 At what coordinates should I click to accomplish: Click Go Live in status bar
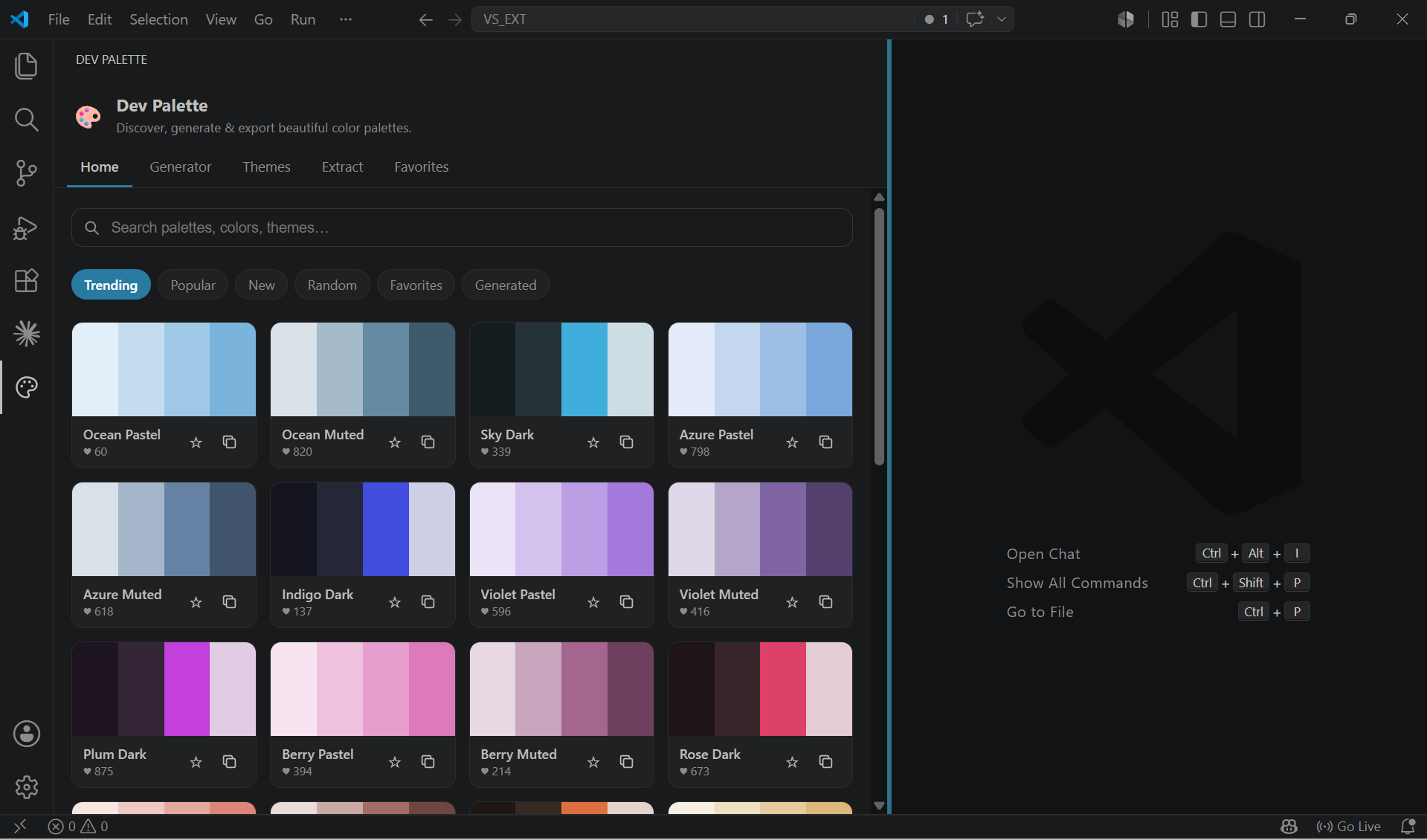pos(1348,827)
